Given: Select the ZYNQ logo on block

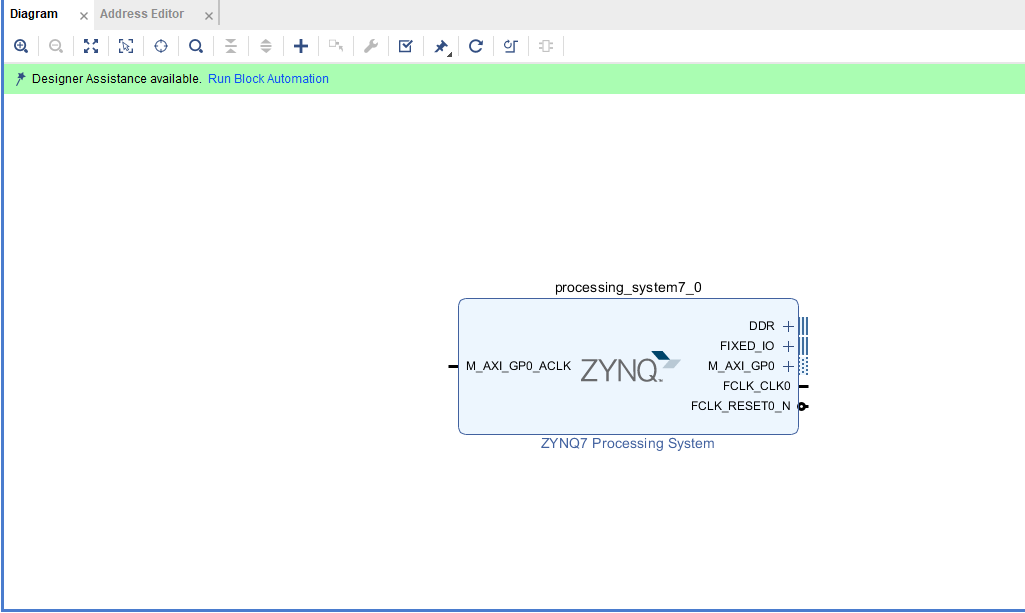Looking at the screenshot, I should (630, 367).
